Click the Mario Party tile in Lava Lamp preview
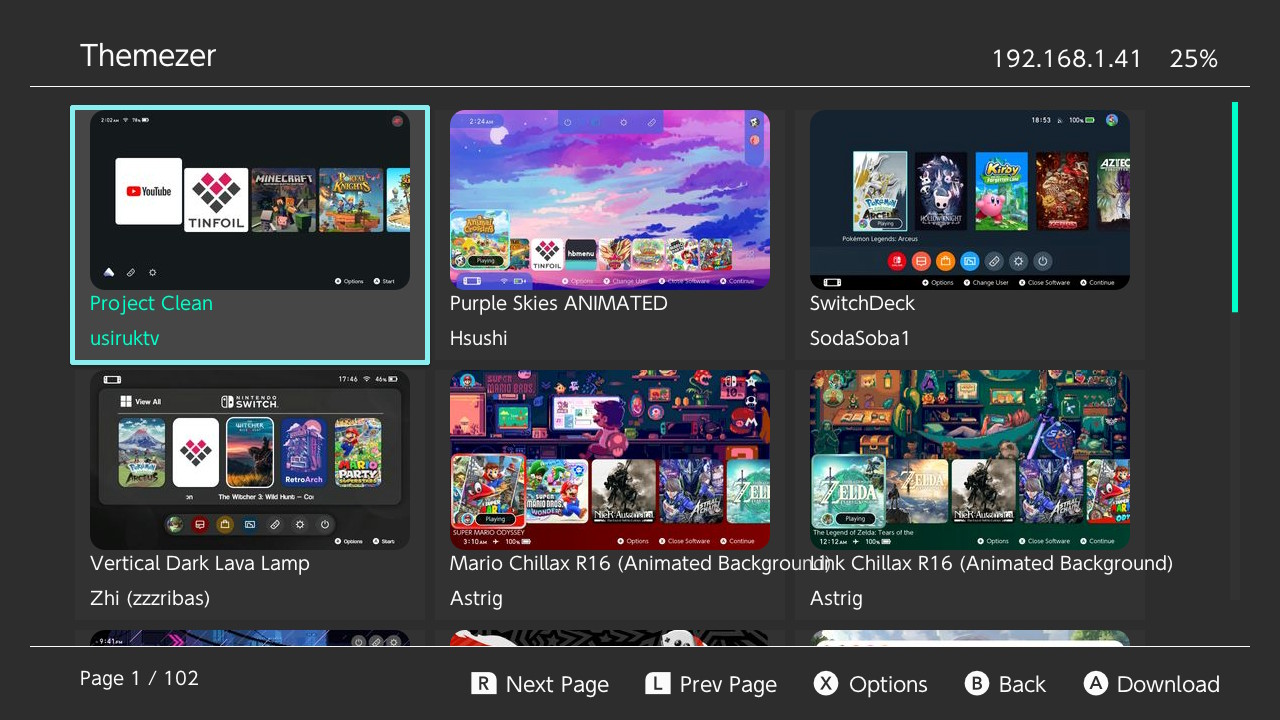The width and height of the screenshot is (1280, 720). 358,453
